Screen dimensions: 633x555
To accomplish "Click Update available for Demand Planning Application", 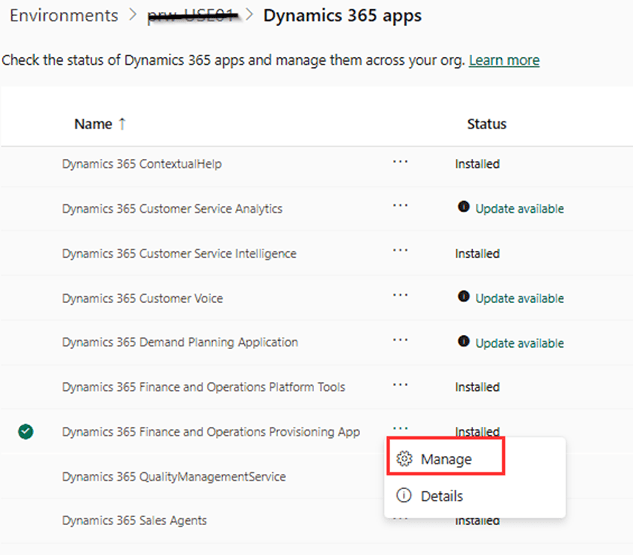I will [519, 343].
